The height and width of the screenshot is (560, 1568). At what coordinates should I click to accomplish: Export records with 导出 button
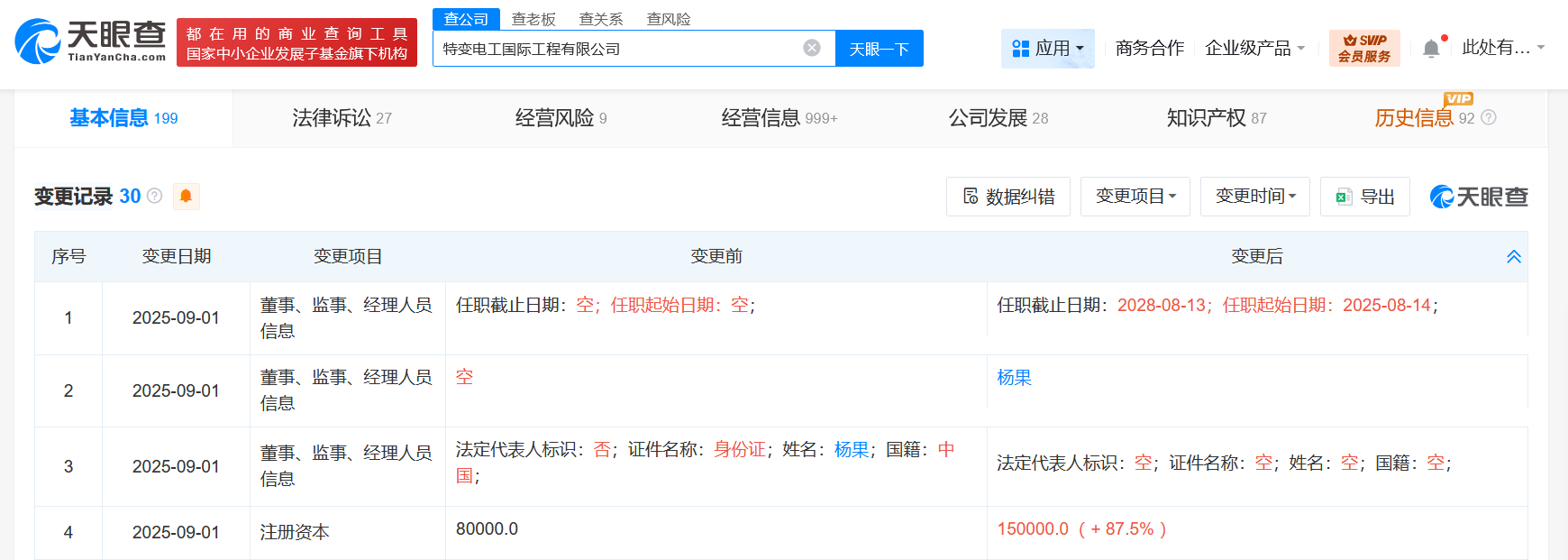pyautogui.click(x=1364, y=197)
